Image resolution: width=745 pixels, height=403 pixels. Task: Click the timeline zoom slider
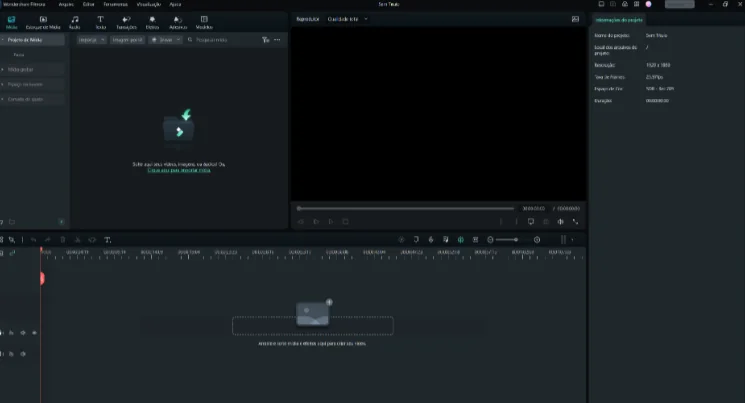click(x=506, y=240)
